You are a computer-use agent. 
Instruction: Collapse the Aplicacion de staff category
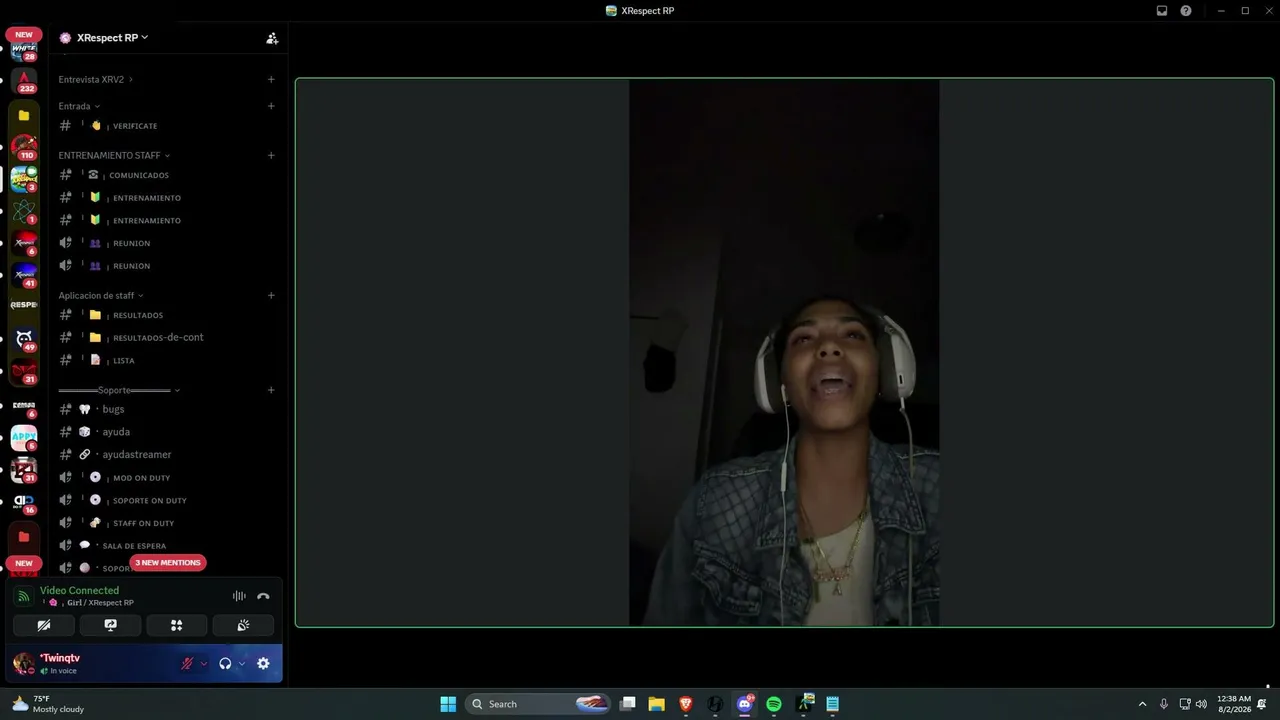click(x=101, y=295)
